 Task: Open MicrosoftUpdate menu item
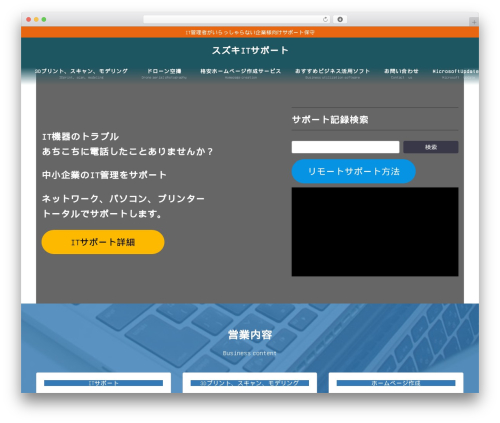(455, 73)
